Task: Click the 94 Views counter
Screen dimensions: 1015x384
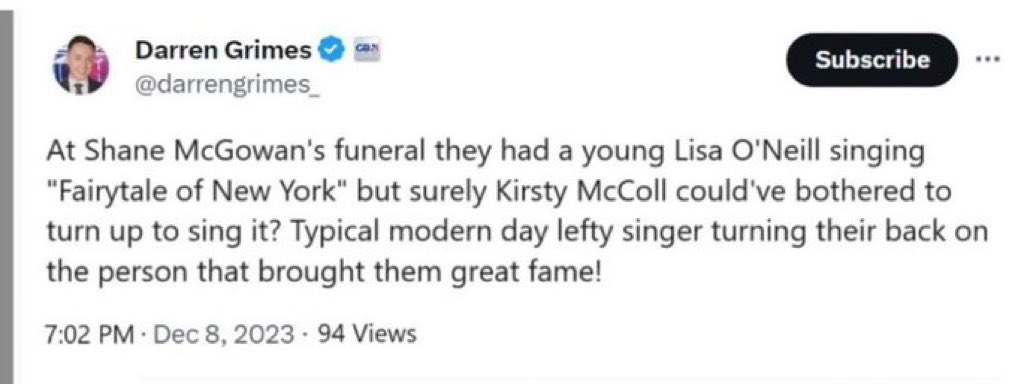Action: 359,335
